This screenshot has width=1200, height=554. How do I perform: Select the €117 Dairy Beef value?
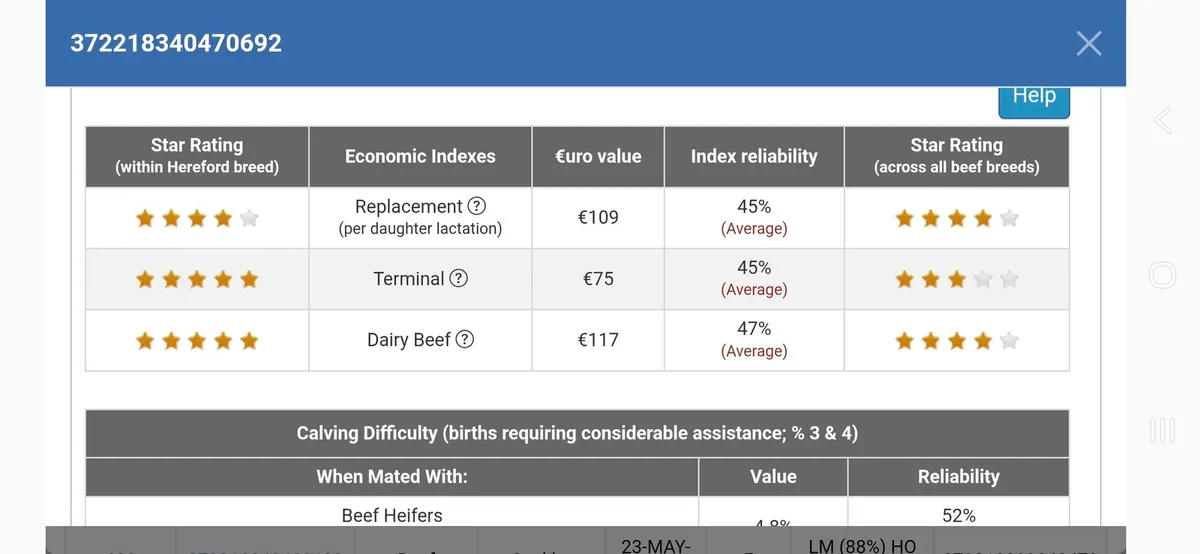tap(598, 340)
